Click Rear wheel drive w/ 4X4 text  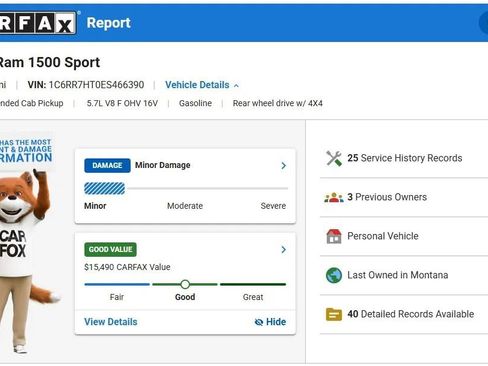(x=278, y=103)
